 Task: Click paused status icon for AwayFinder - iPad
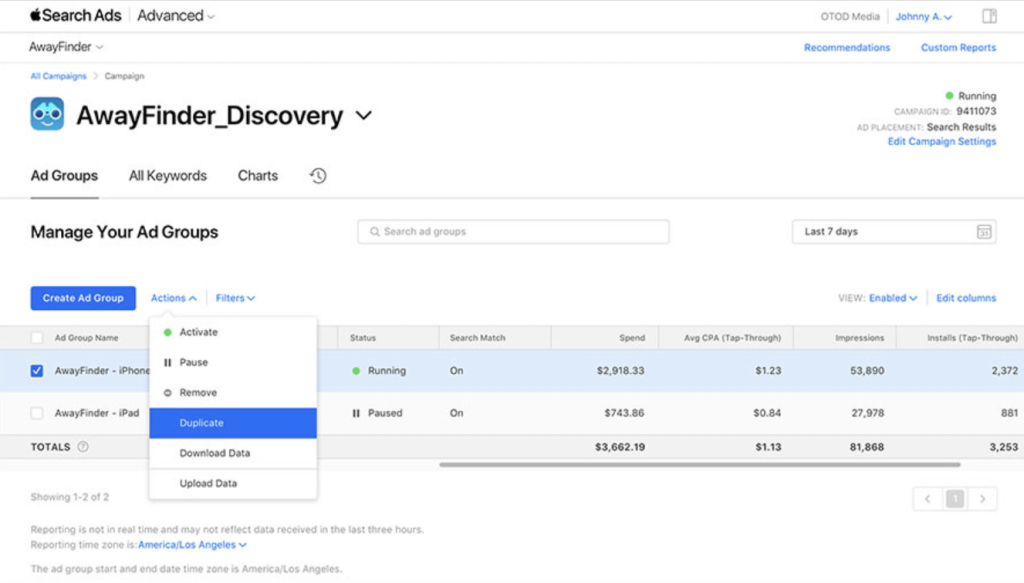[356, 413]
